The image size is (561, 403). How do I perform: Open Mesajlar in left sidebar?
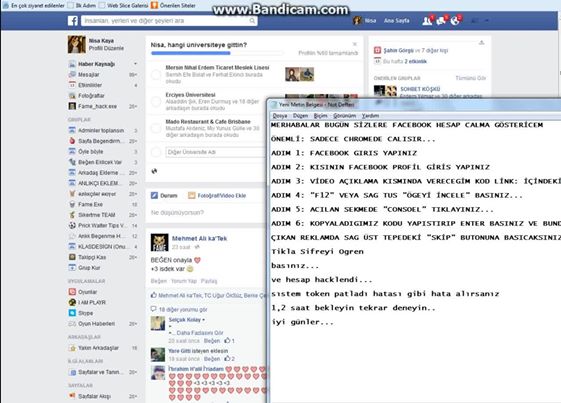click(x=89, y=74)
